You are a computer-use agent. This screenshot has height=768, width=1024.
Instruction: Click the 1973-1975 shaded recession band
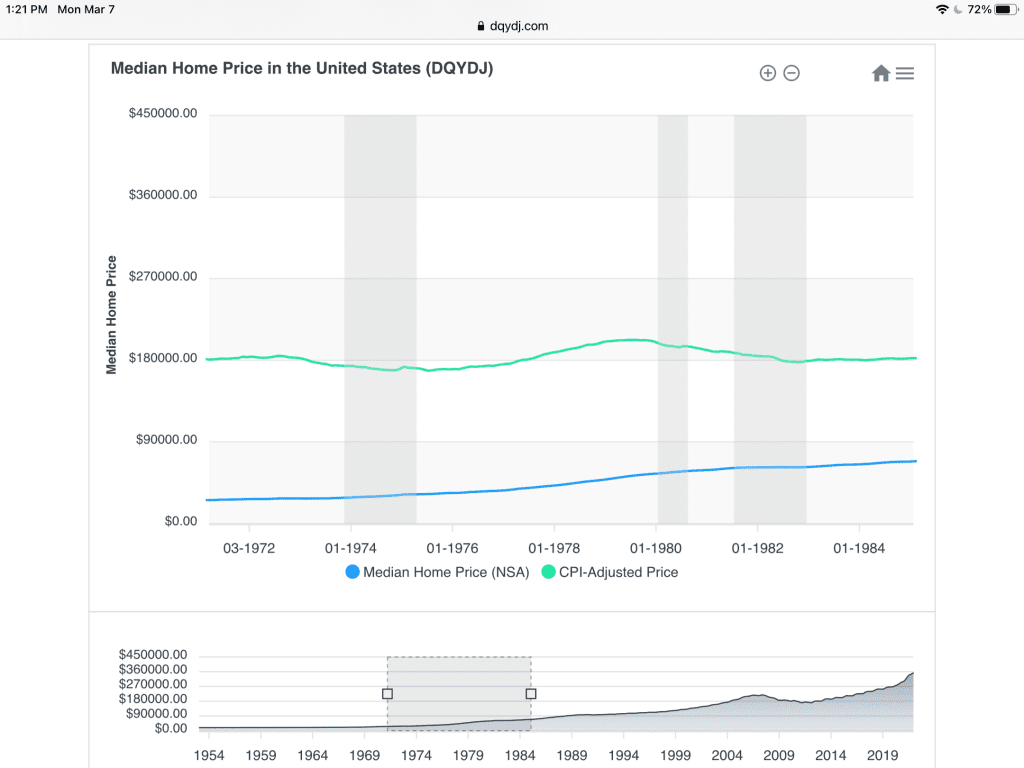coord(380,250)
